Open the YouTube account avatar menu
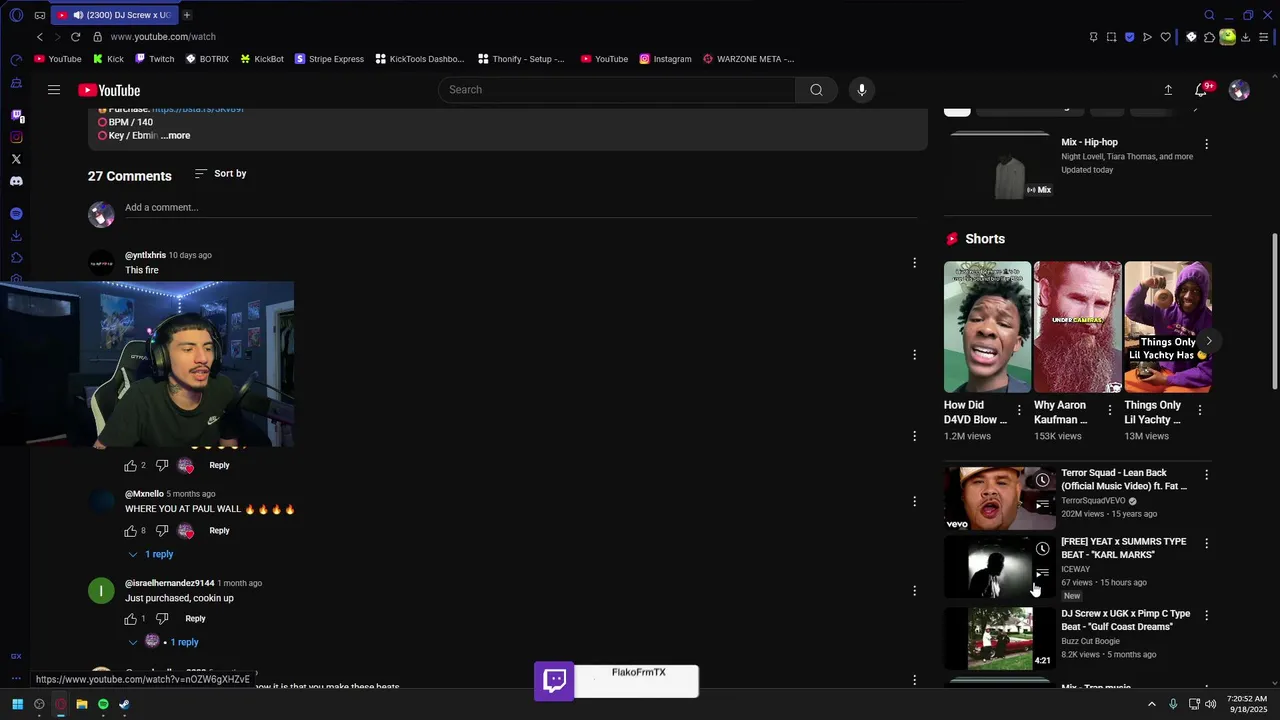Image resolution: width=1280 pixels, height=720 pixels. tap(1239, 90)
